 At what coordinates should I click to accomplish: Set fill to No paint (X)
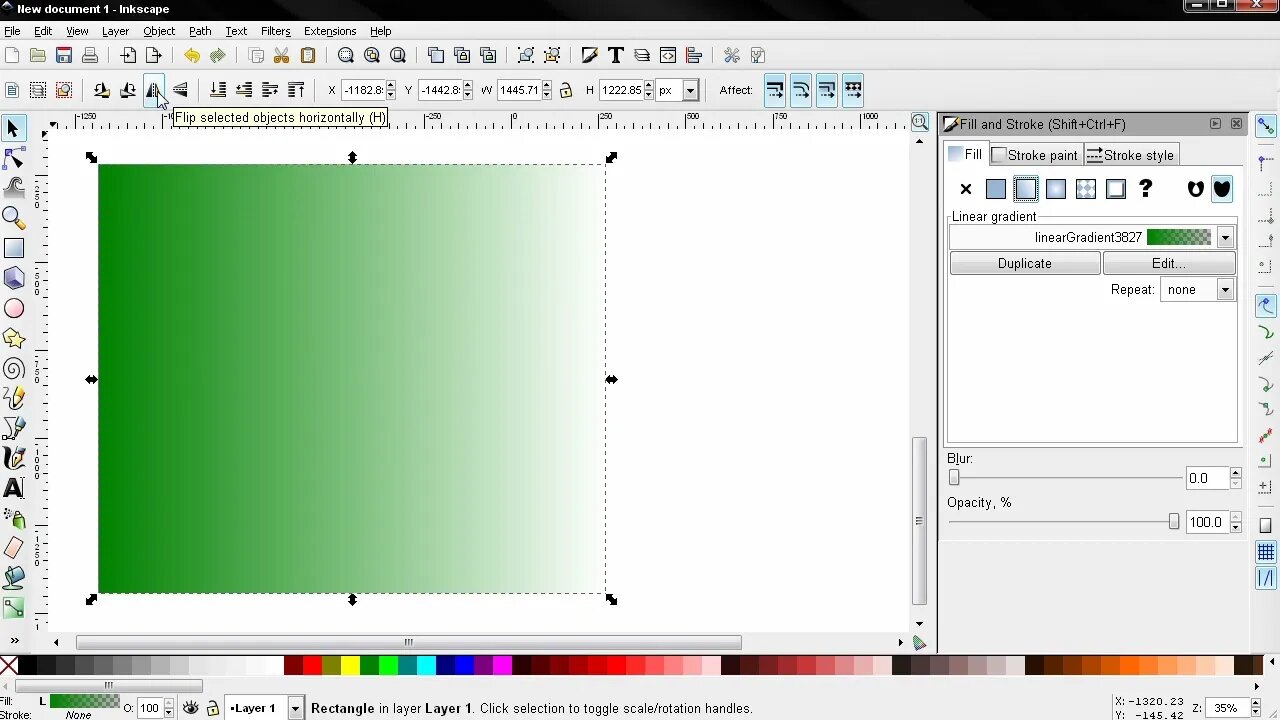966,189
